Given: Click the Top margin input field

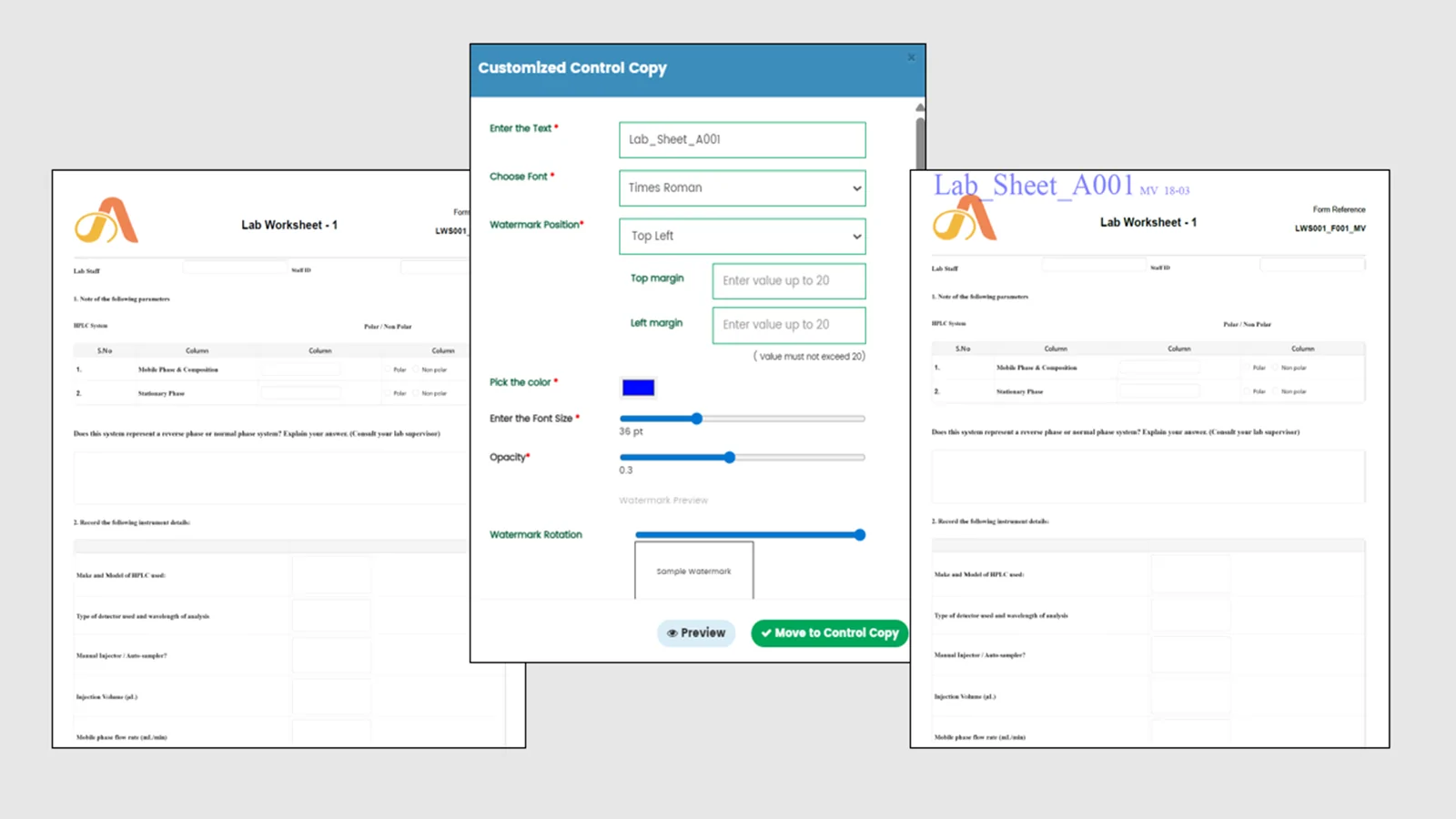Looking at the screenshot, I should (788, 281).
